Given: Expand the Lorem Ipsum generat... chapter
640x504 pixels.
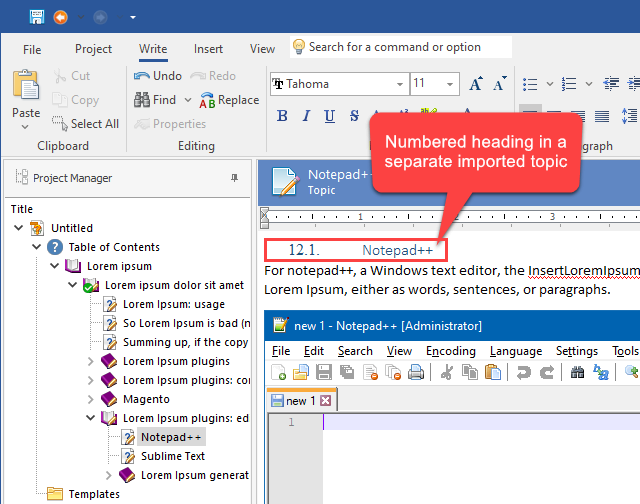Looking at the screenshot, I should coord(109,475).
